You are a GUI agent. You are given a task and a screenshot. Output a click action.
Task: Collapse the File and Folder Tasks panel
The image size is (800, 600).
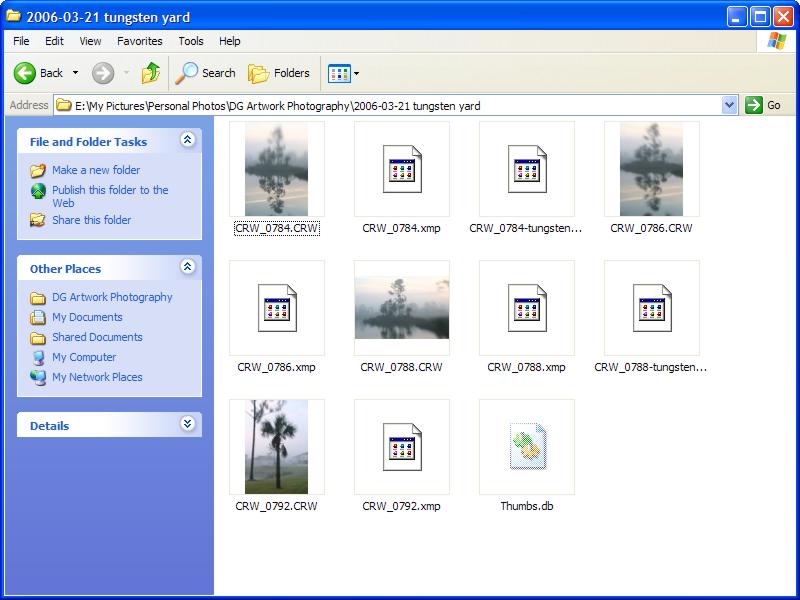coord(187,141)
